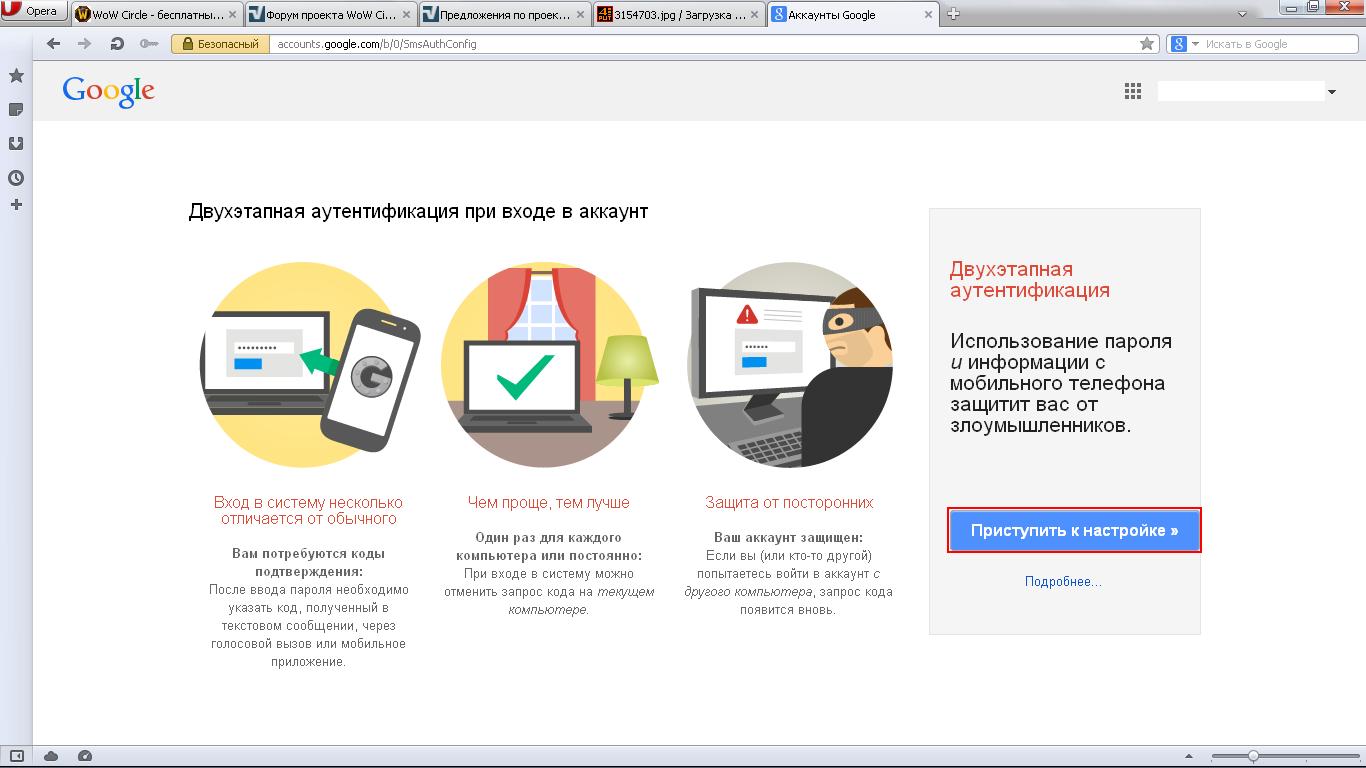Open the Downloads panel in the sidebar

pos(16,143)
